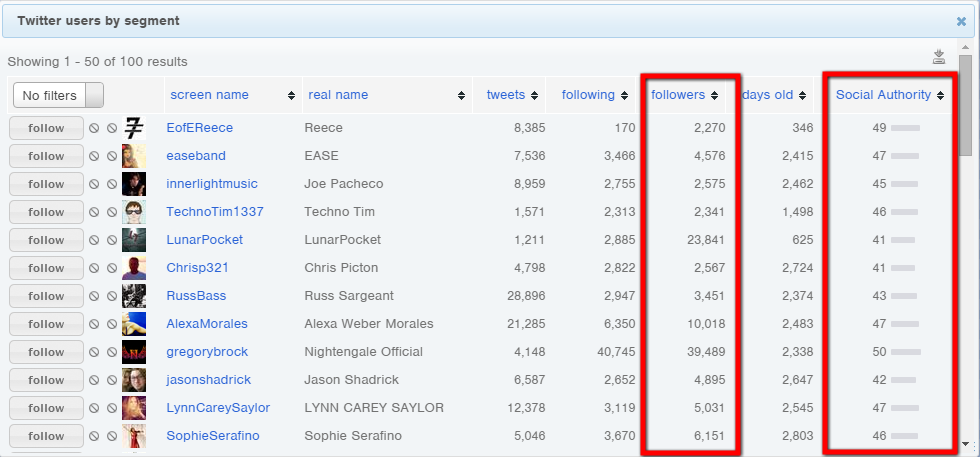The image size is (980, 457).
Task: Click block icon next to innerlightmusic follow button
Action: (94, 184)
